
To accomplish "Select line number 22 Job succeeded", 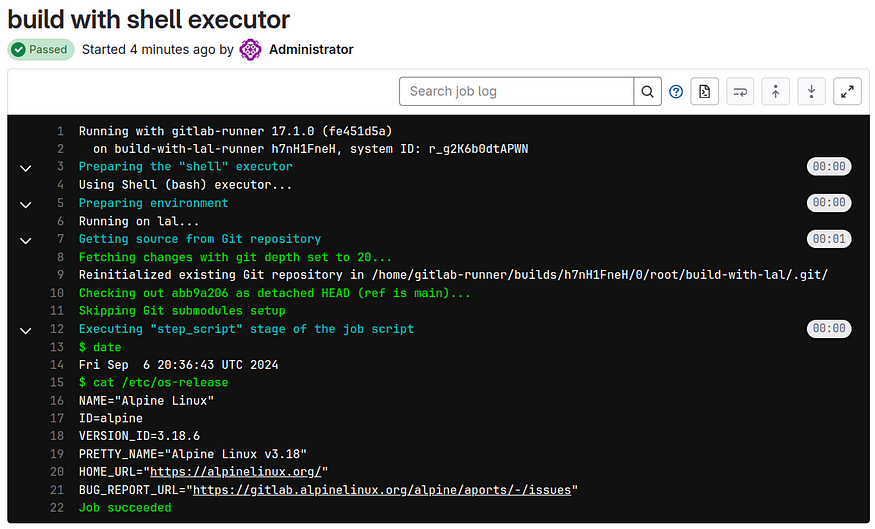I will pyautogui.click(x=57, y=508).
